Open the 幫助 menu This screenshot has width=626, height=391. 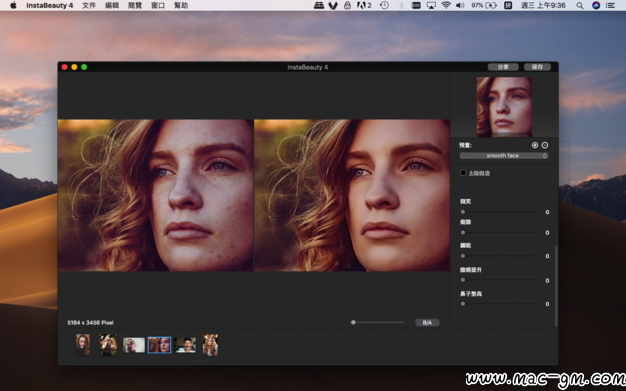coord(181,5)
